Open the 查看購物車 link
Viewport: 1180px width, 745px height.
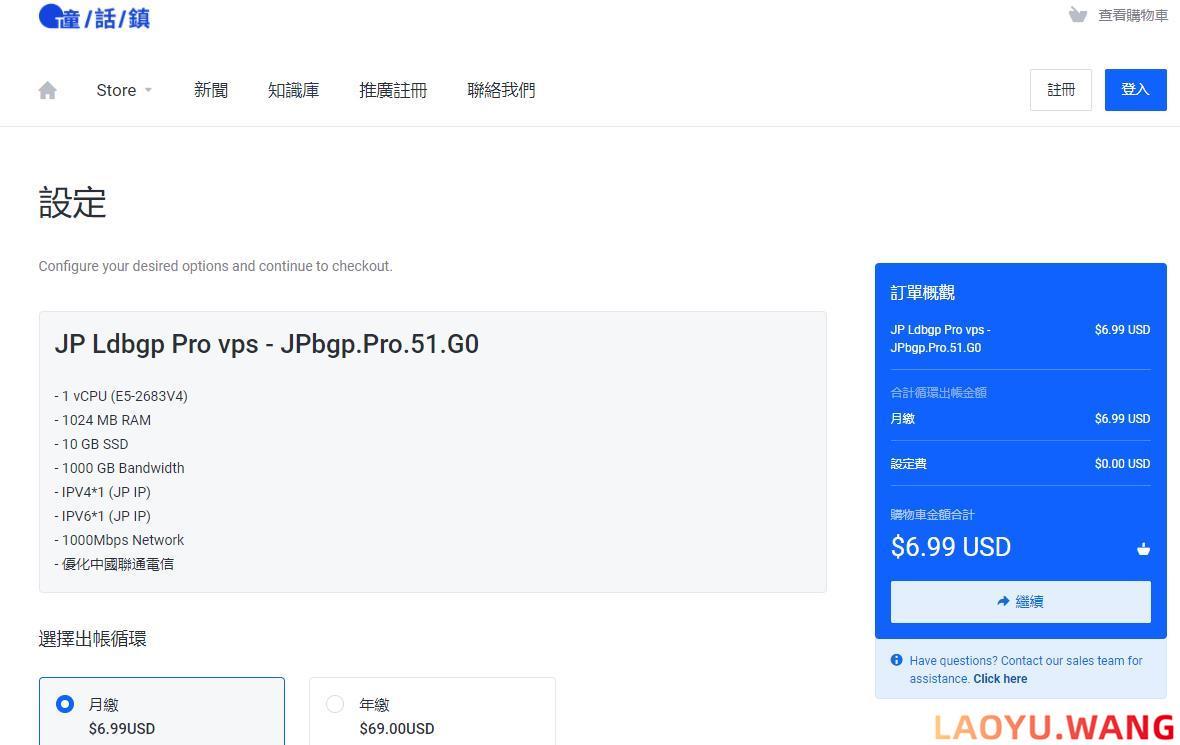[1133, 15]
